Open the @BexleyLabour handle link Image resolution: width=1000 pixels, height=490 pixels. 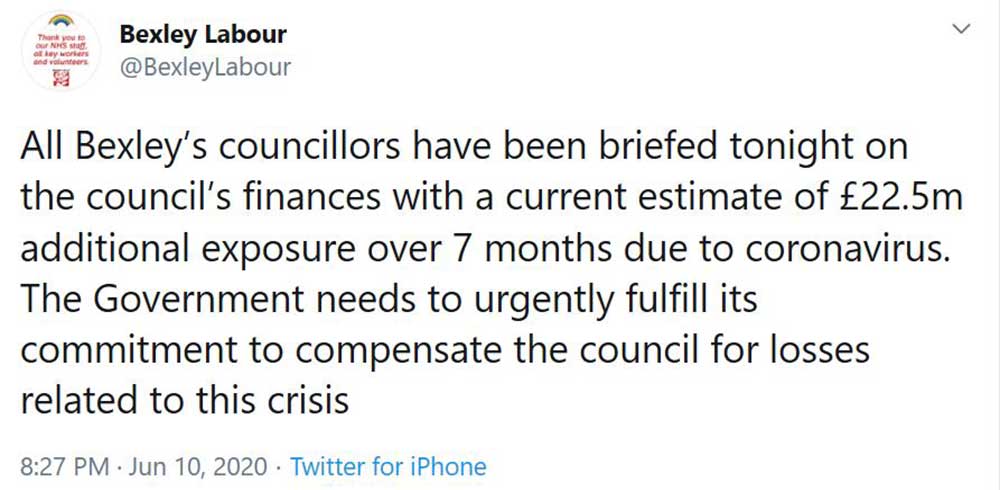click(205, 67)
